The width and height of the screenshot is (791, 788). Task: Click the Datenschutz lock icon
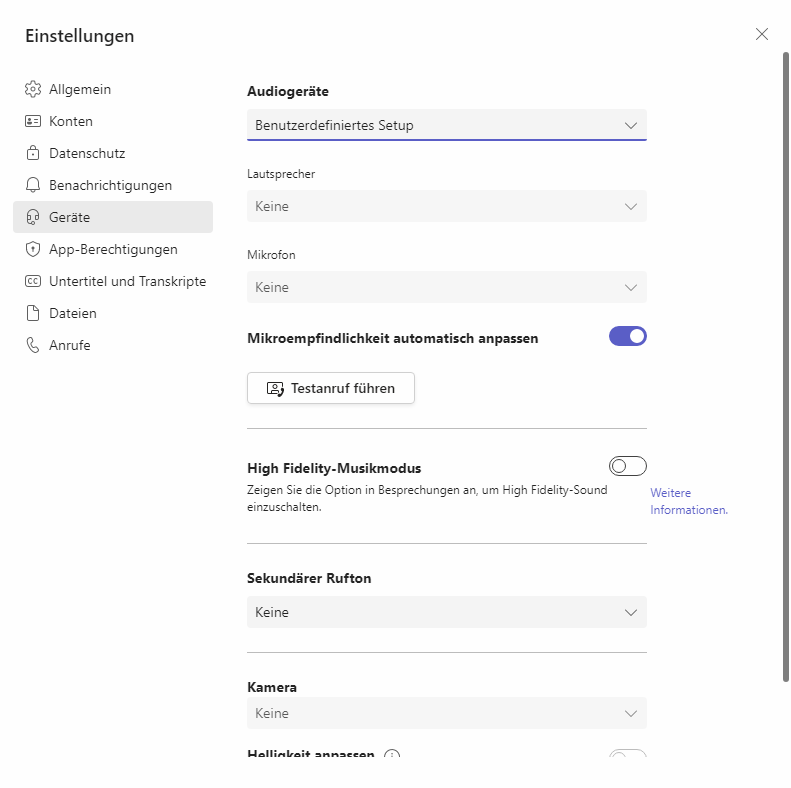pos(32,153)
